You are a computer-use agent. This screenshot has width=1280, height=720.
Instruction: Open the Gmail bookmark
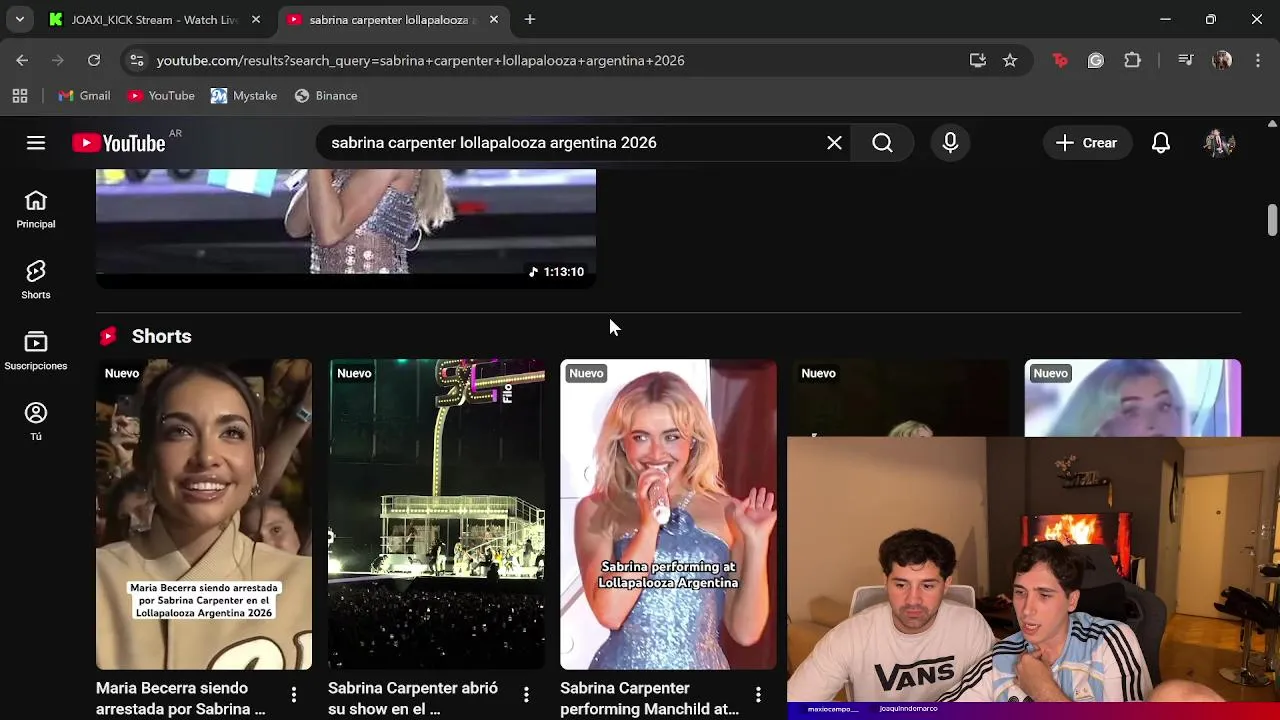[84, 96]
